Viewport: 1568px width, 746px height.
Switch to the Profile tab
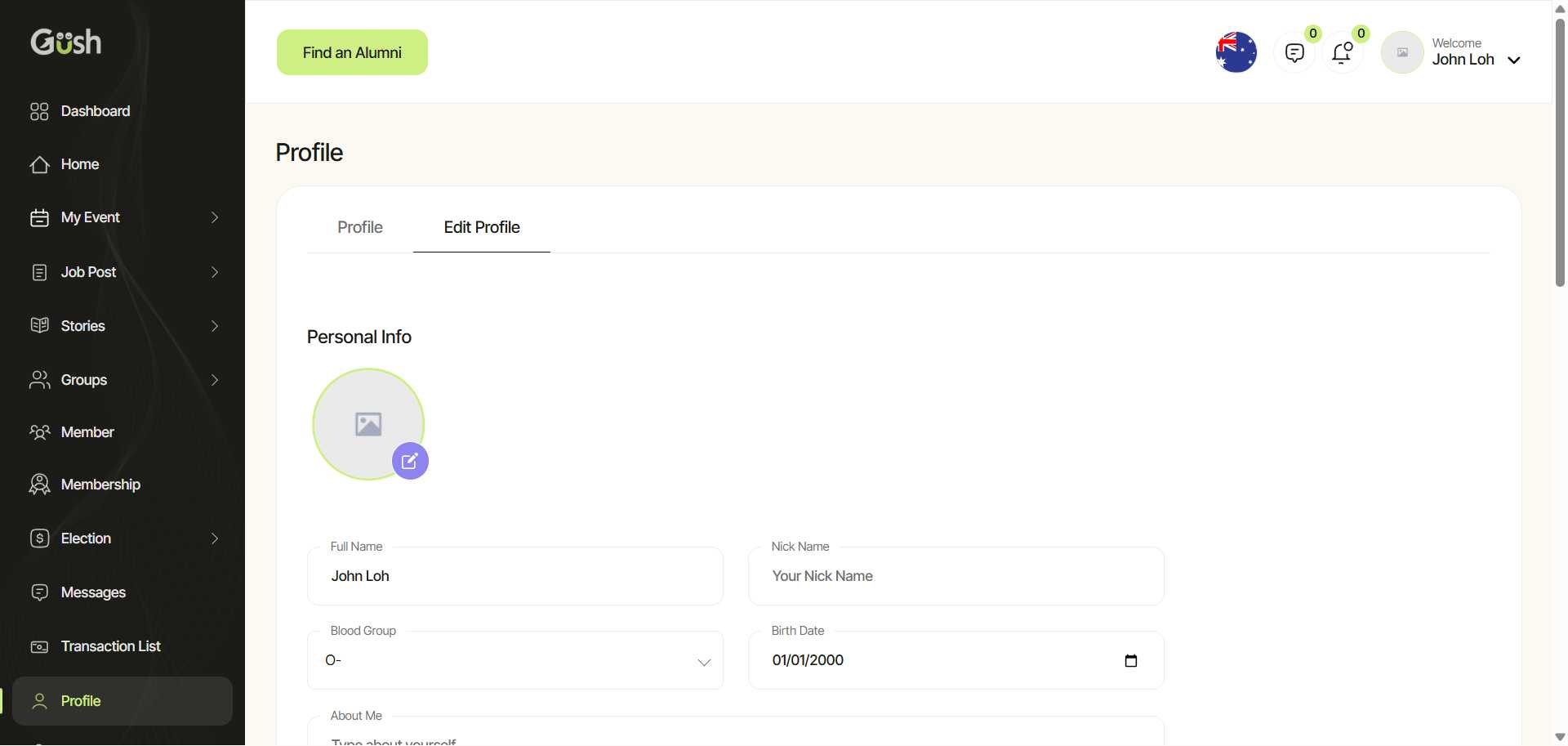coord(360,227)
